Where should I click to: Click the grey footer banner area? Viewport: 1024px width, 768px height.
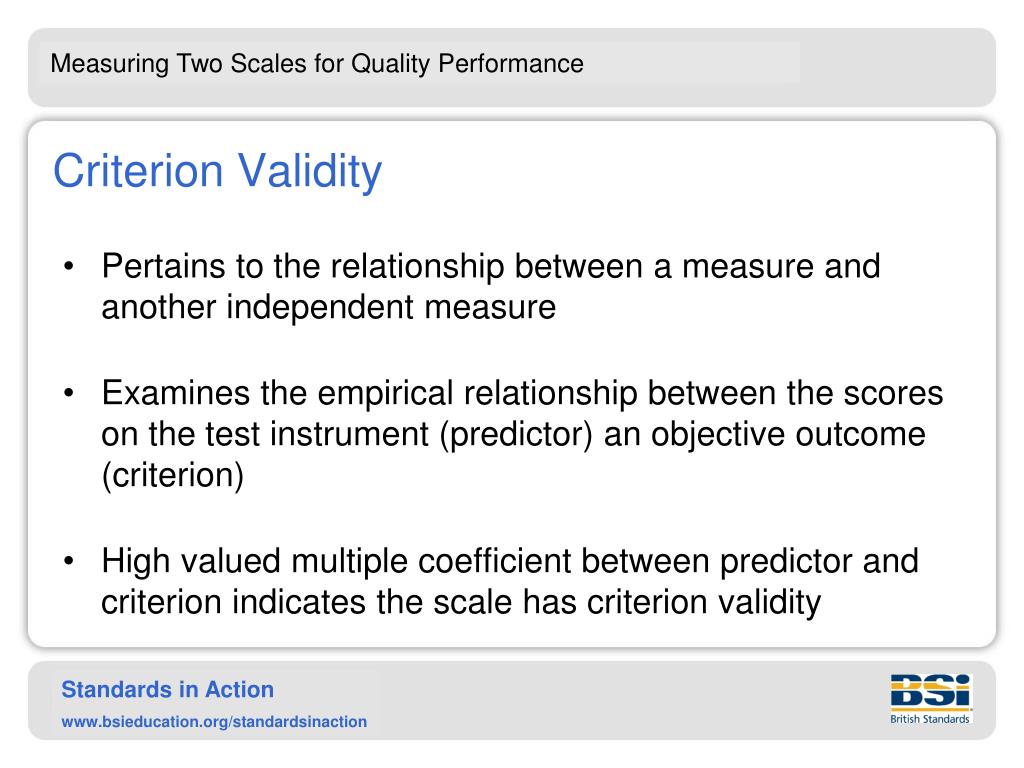pyautogui.click(x=512, y=700)
